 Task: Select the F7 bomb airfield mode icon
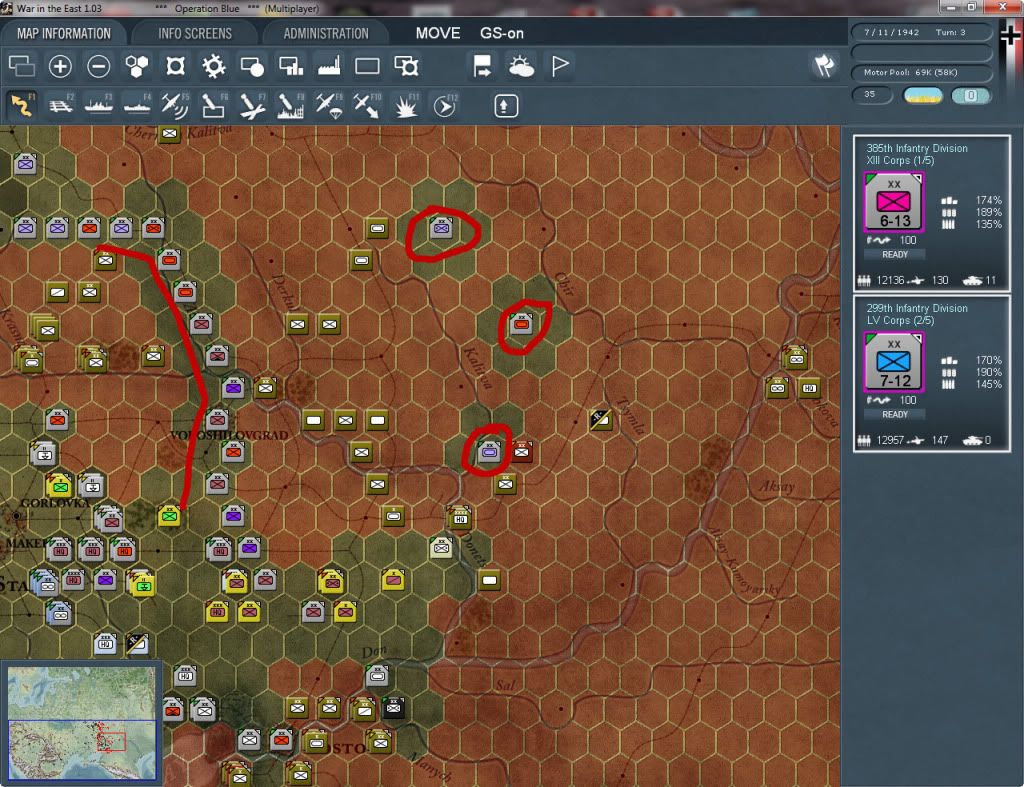(x=252, y=106)
